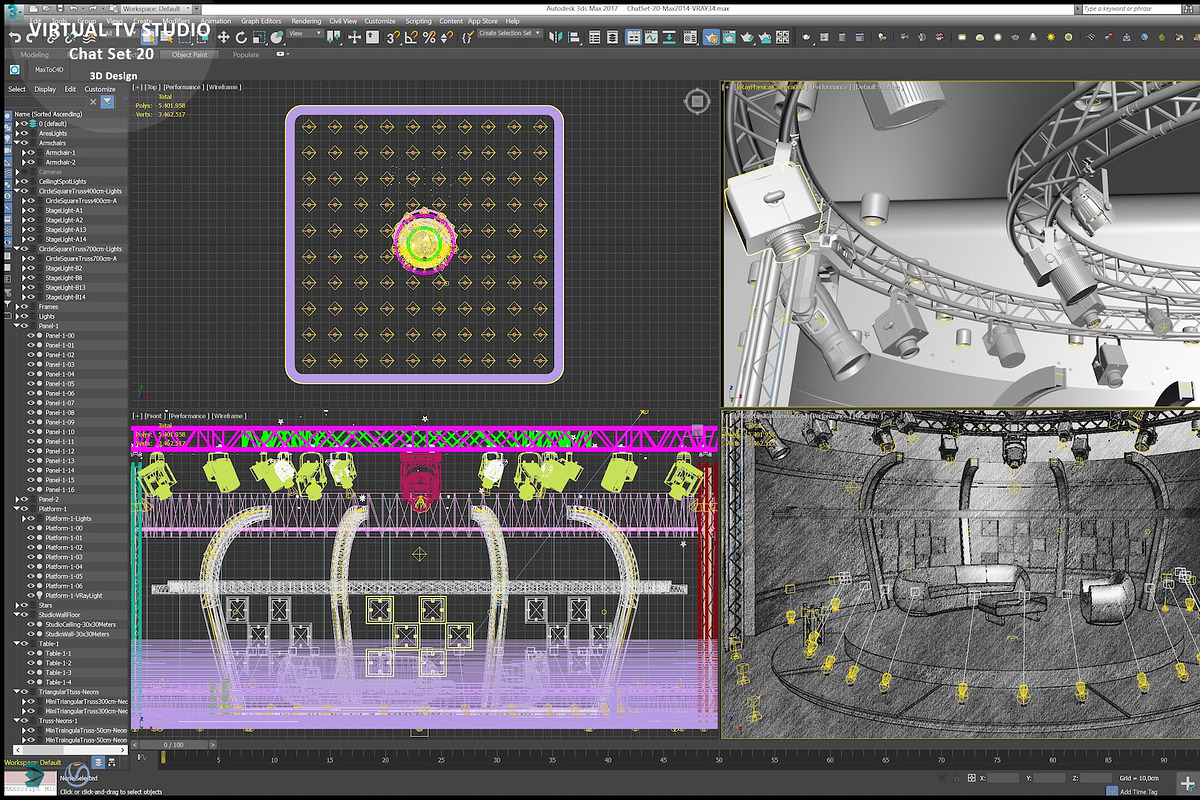Image resolution: width=1200 pixels, height=800 pixels.
Task: Choose the Select and Scale tool
Action: pos(259,37)
